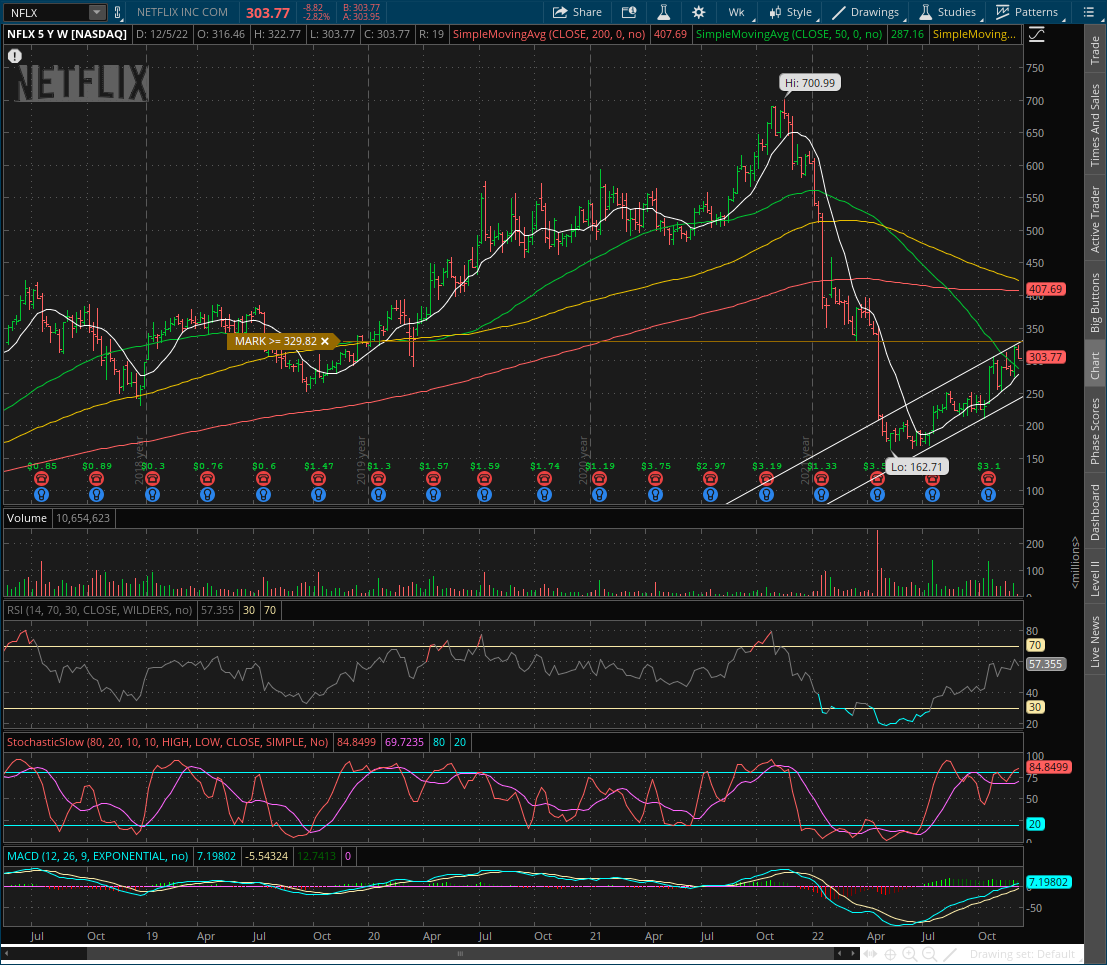
Task: Click the Hi: 700.99 price bubble
Action: tap(810, 83)
